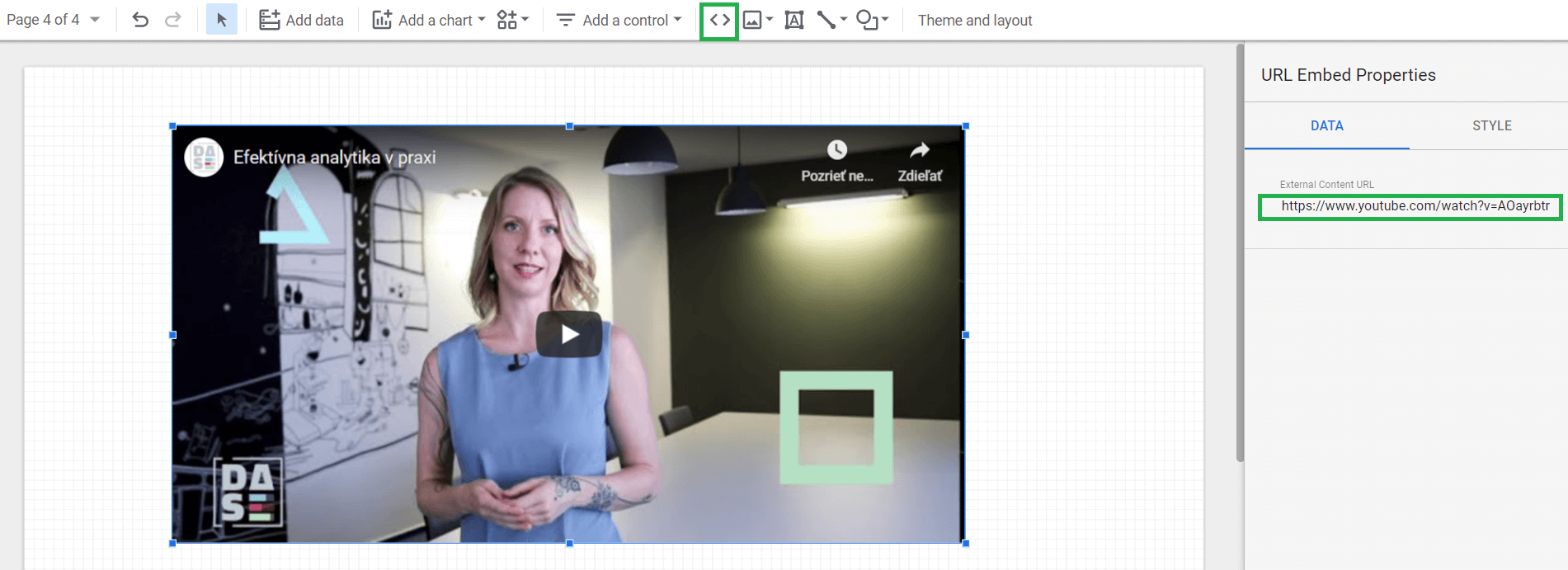This screenshot has height=570, width=1568.
Task: Open the Add a chart dropdown
Action: 429,20
